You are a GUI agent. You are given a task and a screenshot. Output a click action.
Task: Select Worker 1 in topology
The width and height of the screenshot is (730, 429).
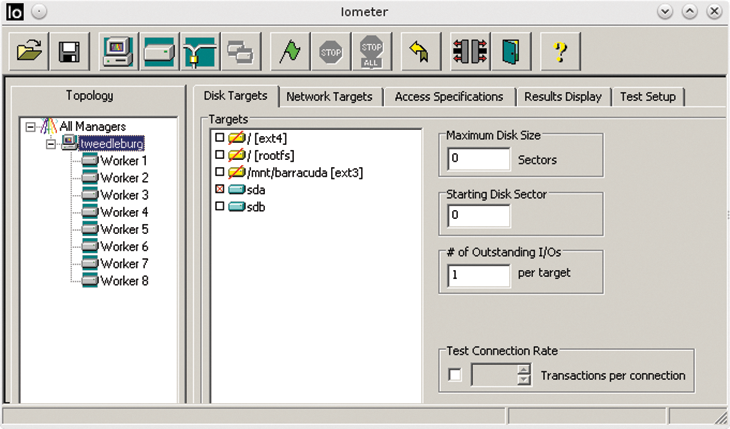pyautogui.click(x=124, y=161)
